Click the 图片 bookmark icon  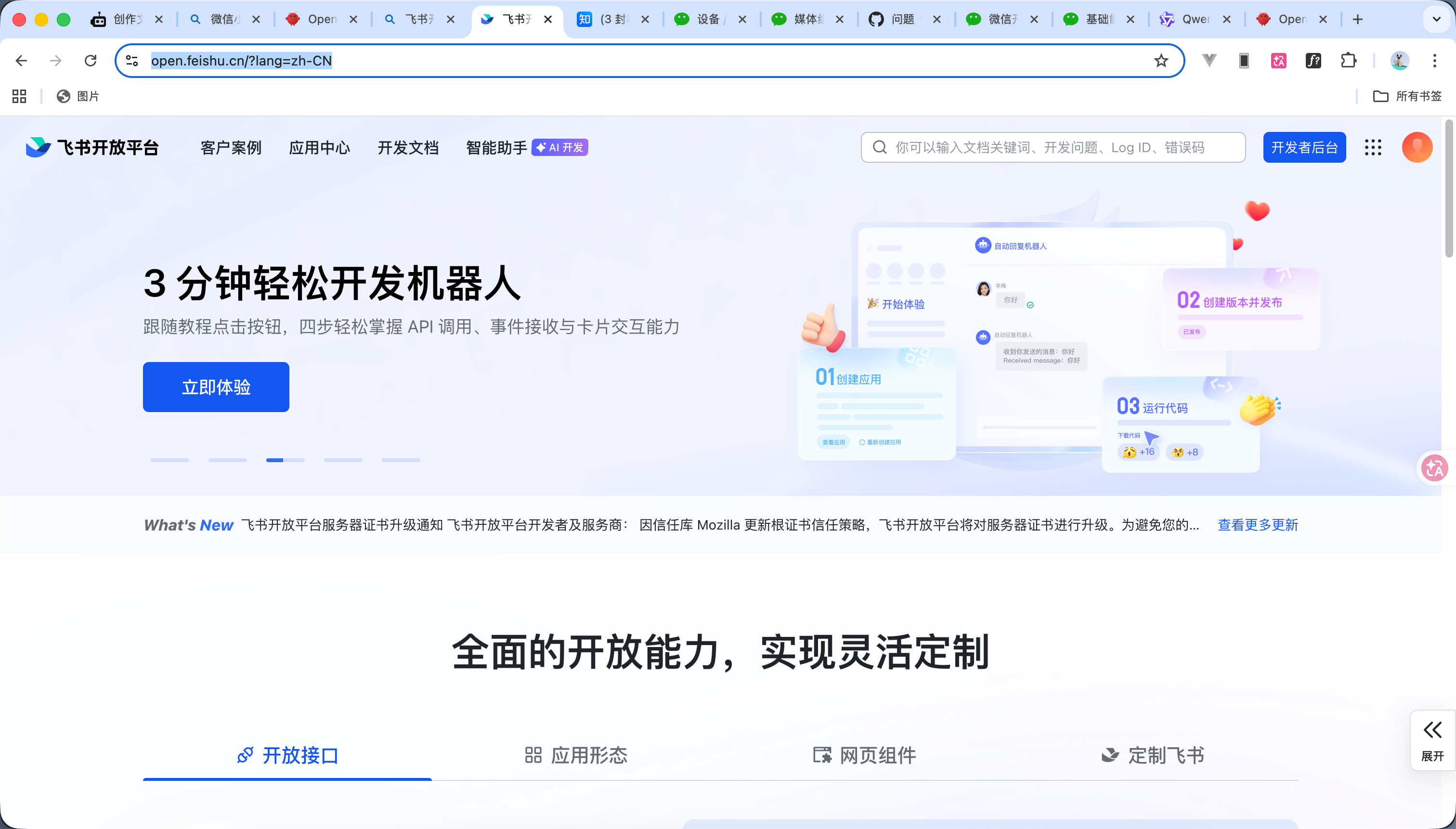[63, 96]
